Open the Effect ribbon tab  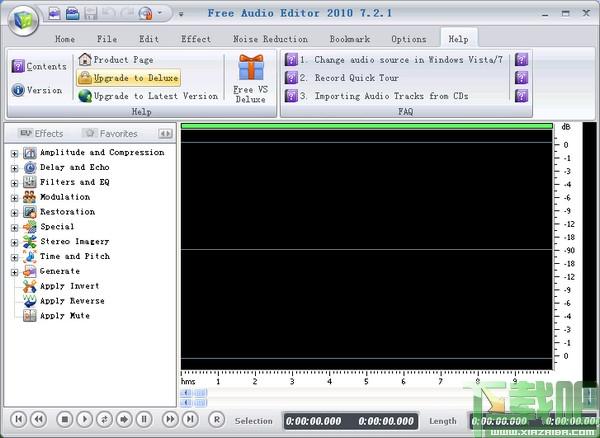pos(196,39)
